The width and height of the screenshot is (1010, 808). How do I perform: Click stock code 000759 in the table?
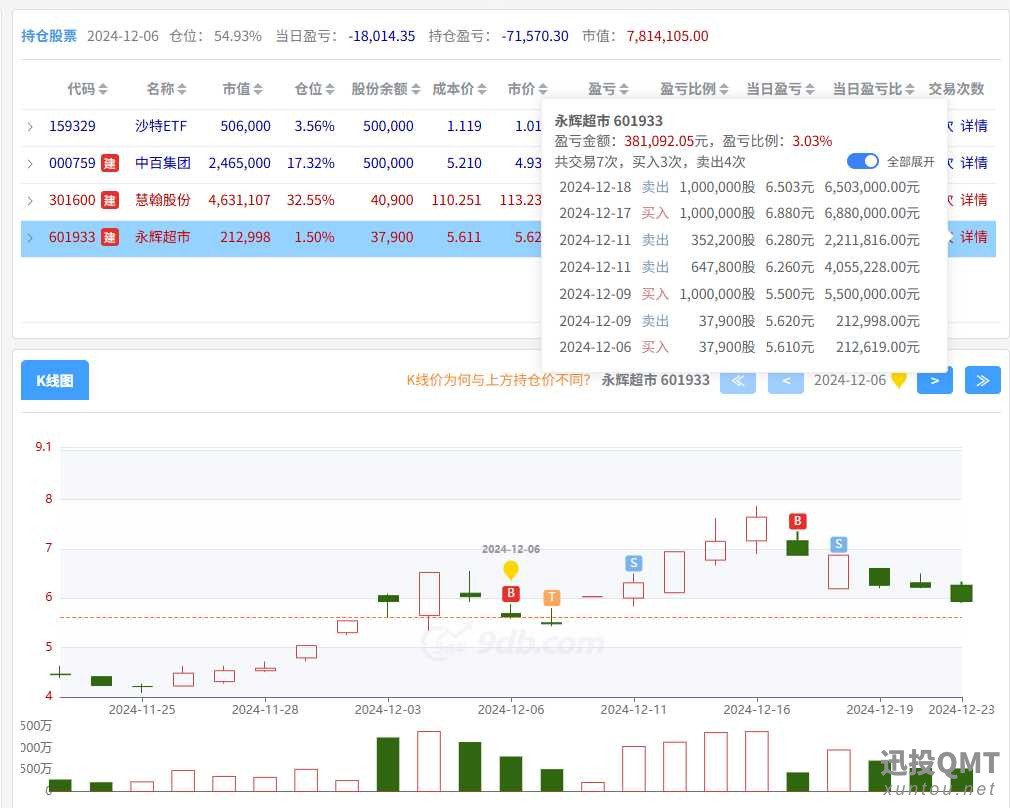(72, 163)
